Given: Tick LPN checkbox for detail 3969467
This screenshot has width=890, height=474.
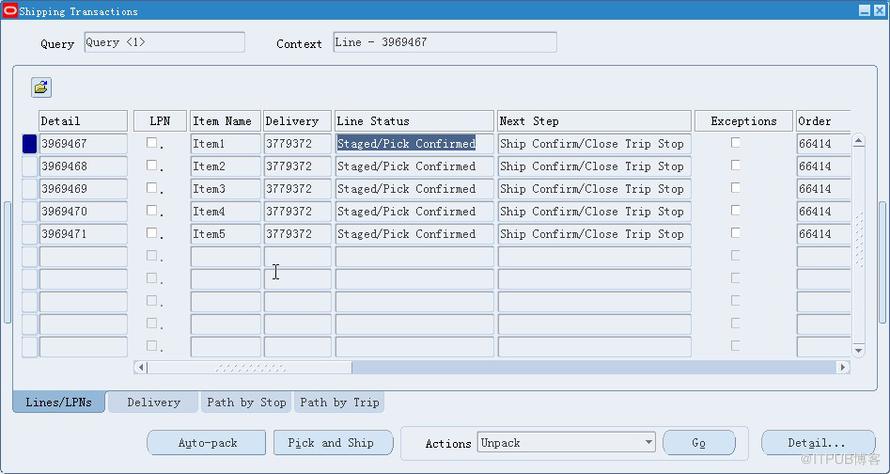Looking at the screenshot, I should point(152,142).
